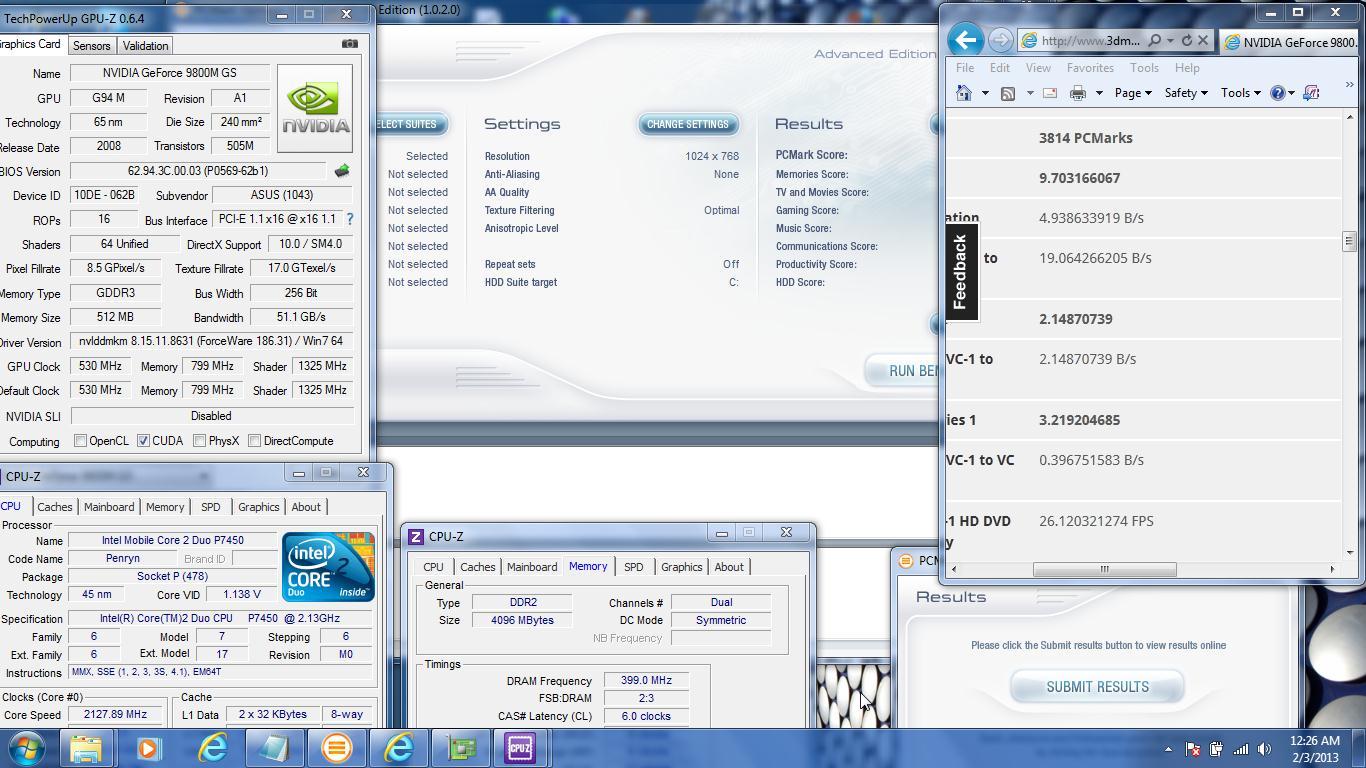Open the About tab in left CPU-Z window
The width and height of the screenshot is (1366, 768).
pyautogui.click(x=306, y=507)
